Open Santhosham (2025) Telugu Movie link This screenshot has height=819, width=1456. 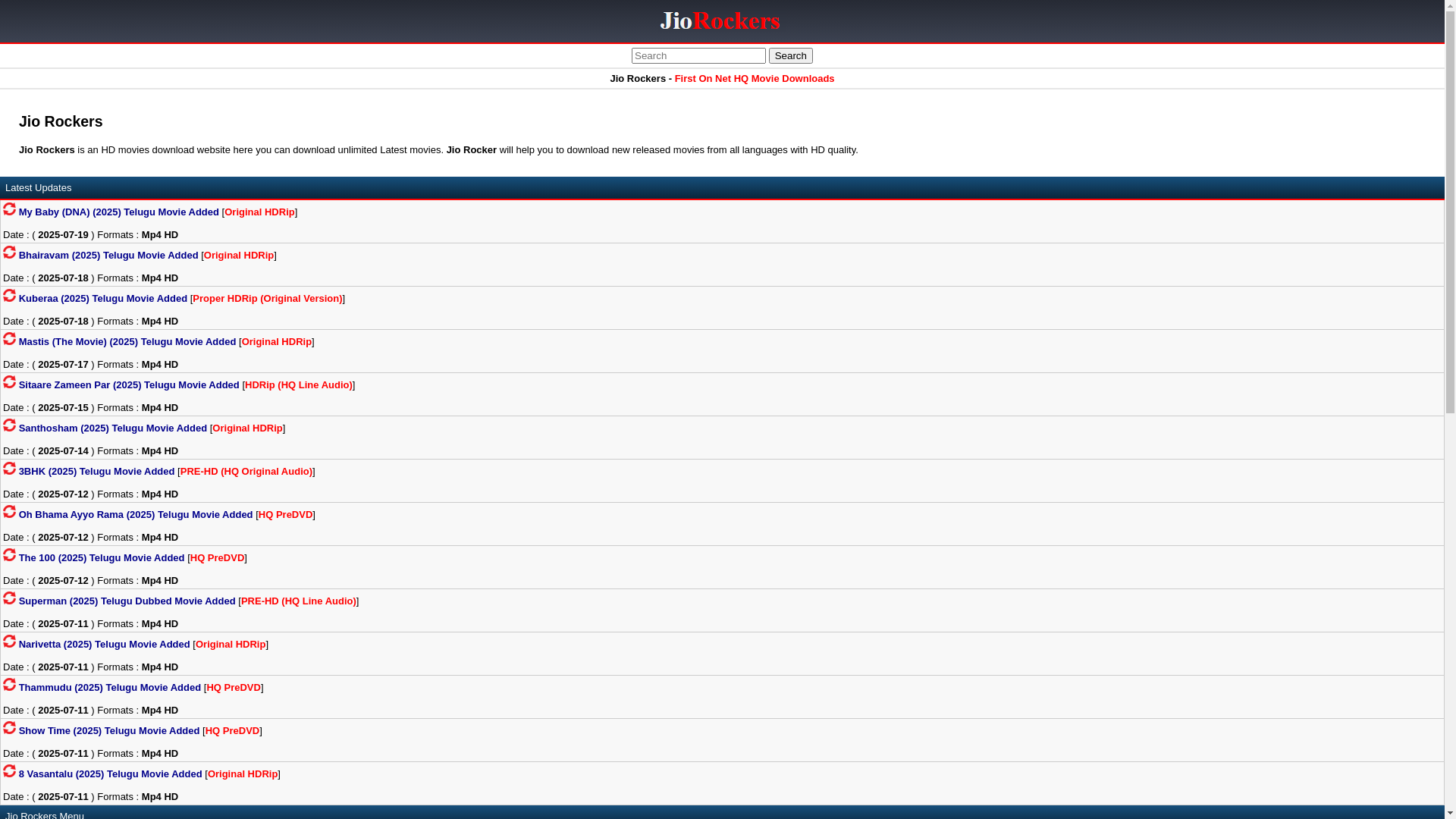coord(113,428)
